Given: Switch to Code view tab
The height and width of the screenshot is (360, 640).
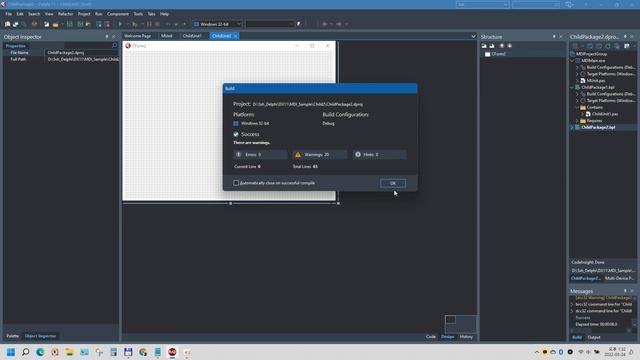Looking at the screenshot, I should click(431, 337).
